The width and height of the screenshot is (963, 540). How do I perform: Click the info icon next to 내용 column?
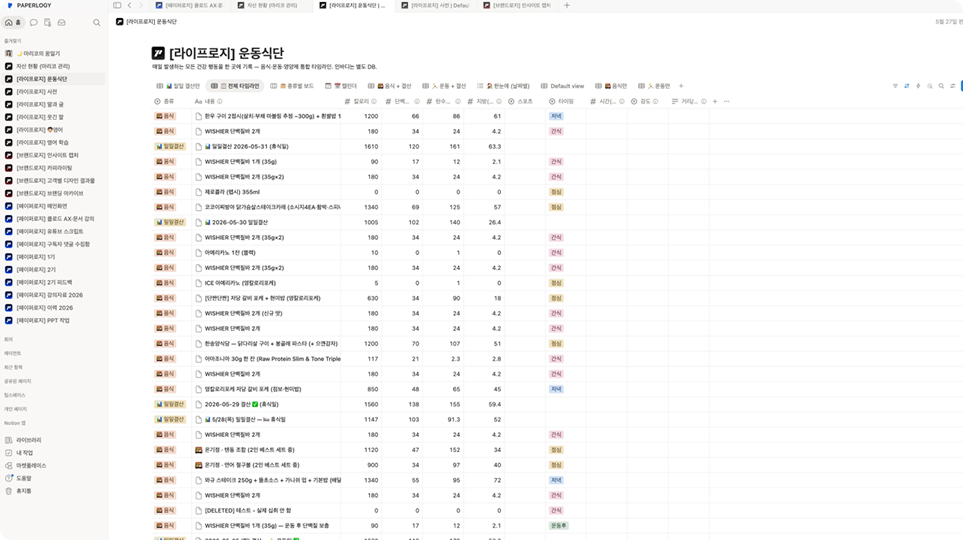219,101
